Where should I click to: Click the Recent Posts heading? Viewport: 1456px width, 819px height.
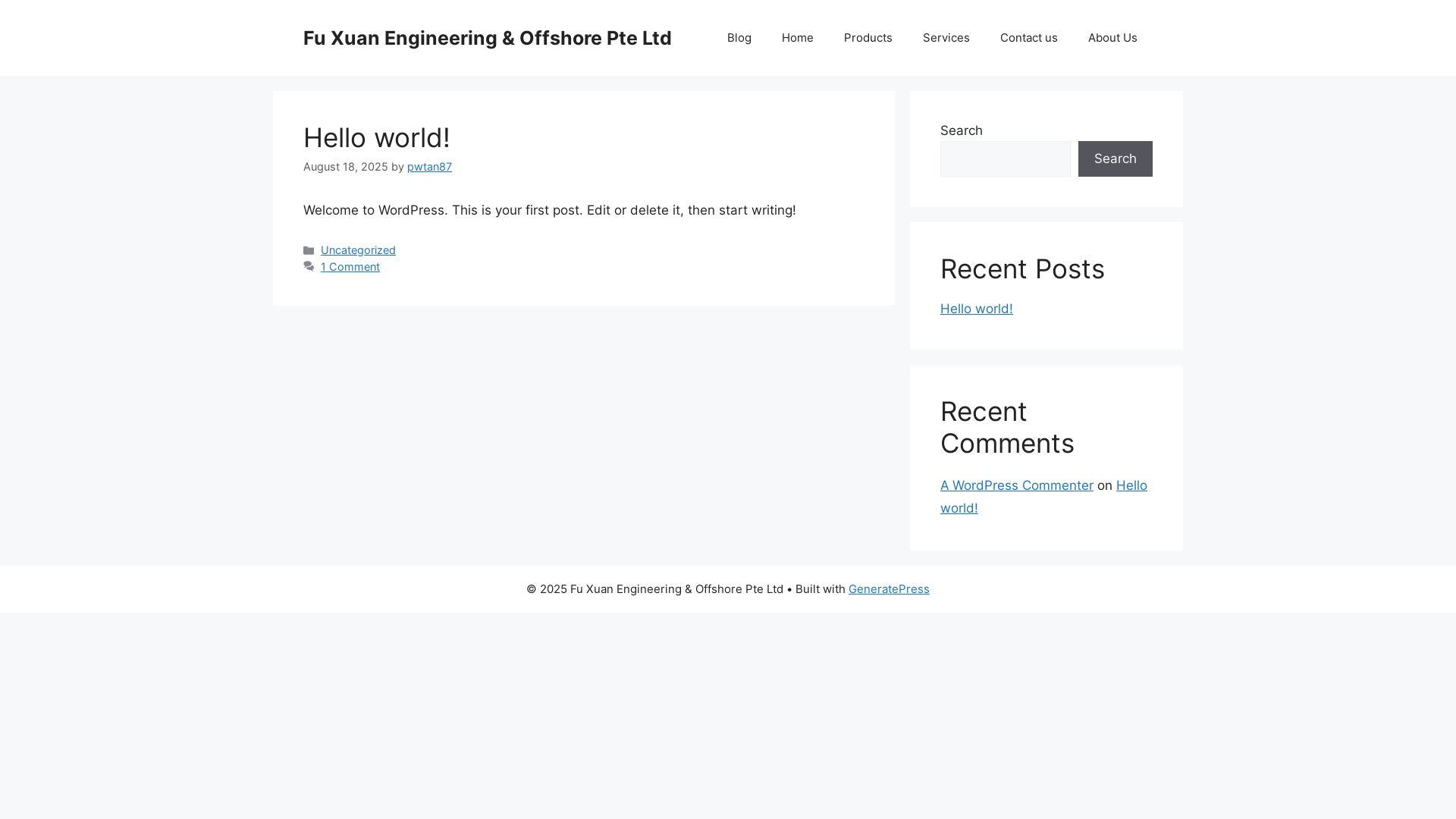(x=1022, y=269)
